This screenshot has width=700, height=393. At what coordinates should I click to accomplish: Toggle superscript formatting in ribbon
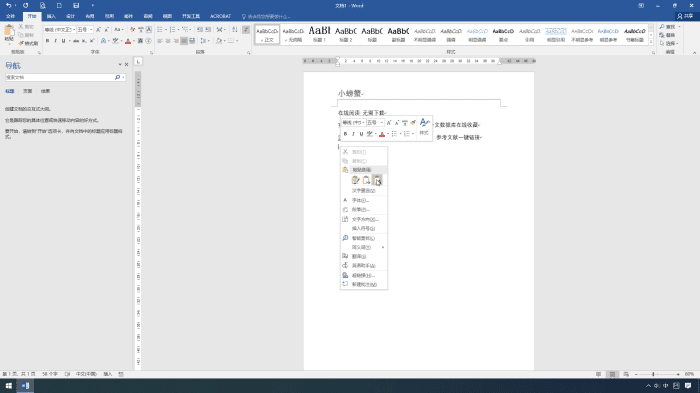92,41
